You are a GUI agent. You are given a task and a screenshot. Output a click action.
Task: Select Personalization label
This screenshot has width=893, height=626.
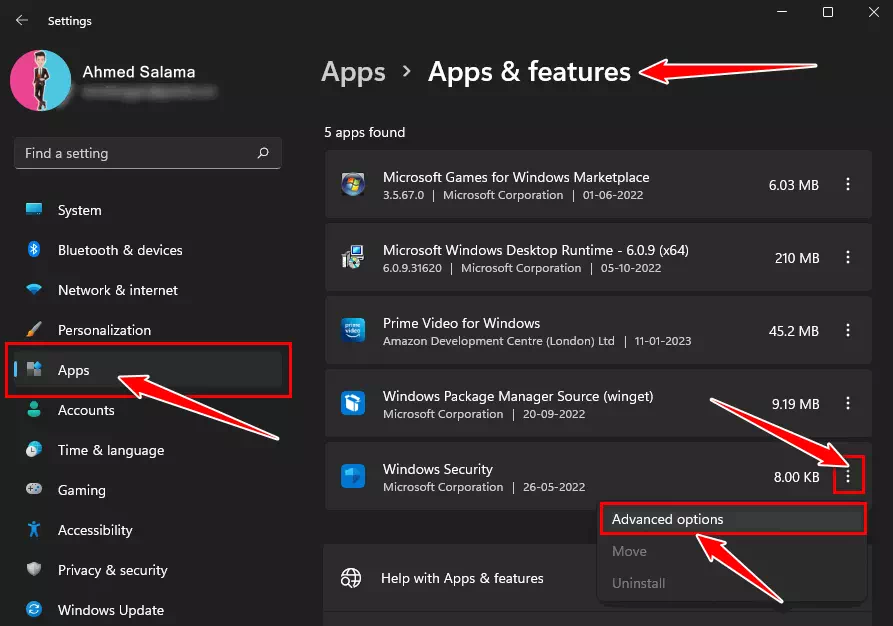(x=104, y=330)
